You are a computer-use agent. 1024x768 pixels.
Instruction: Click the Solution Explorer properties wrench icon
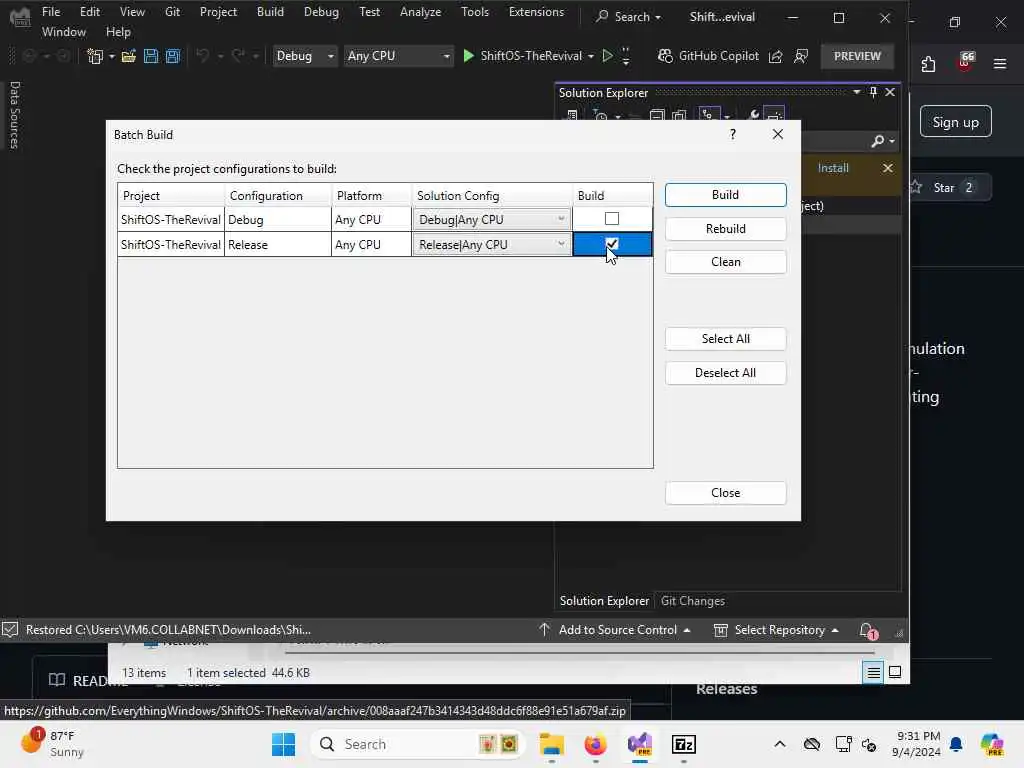click(754, 115)
